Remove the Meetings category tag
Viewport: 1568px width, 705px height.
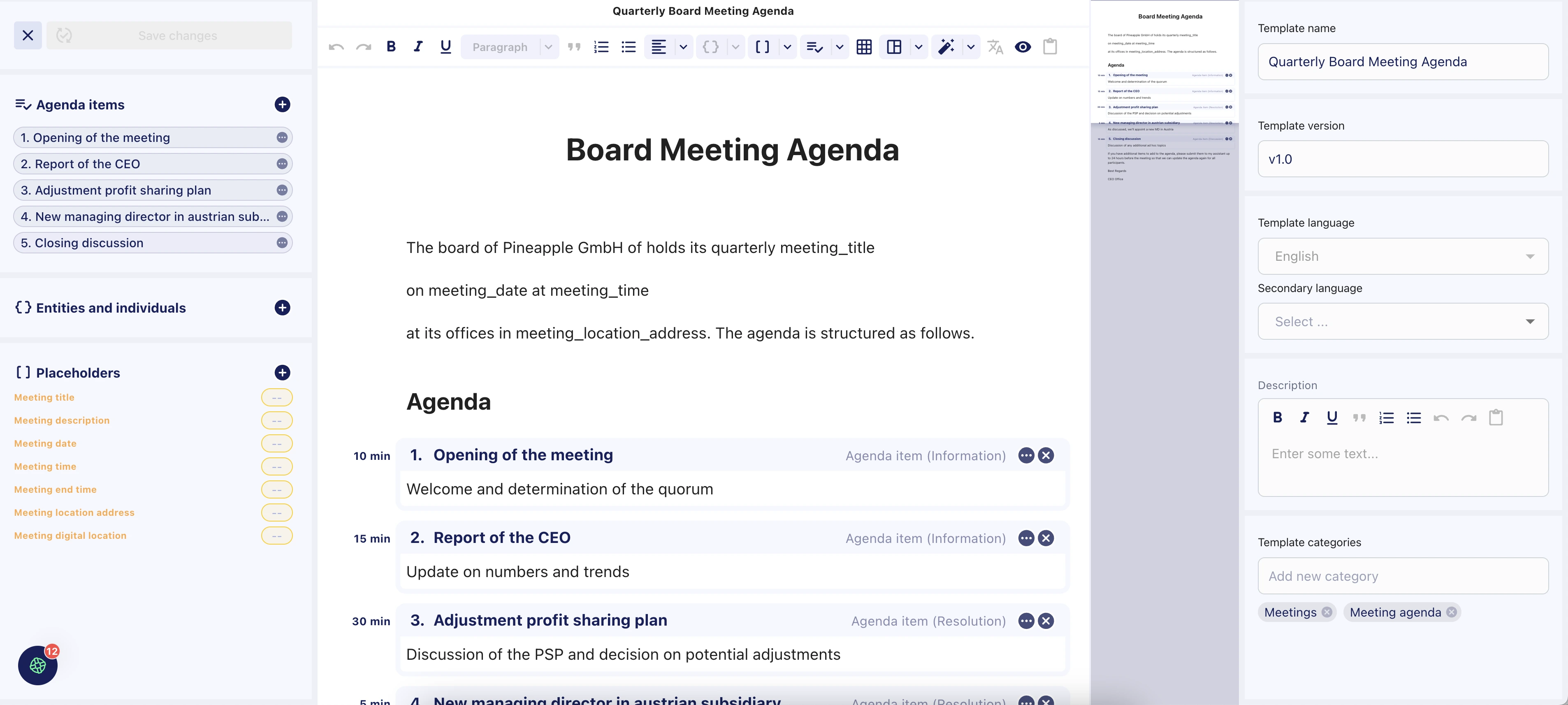1327,612
